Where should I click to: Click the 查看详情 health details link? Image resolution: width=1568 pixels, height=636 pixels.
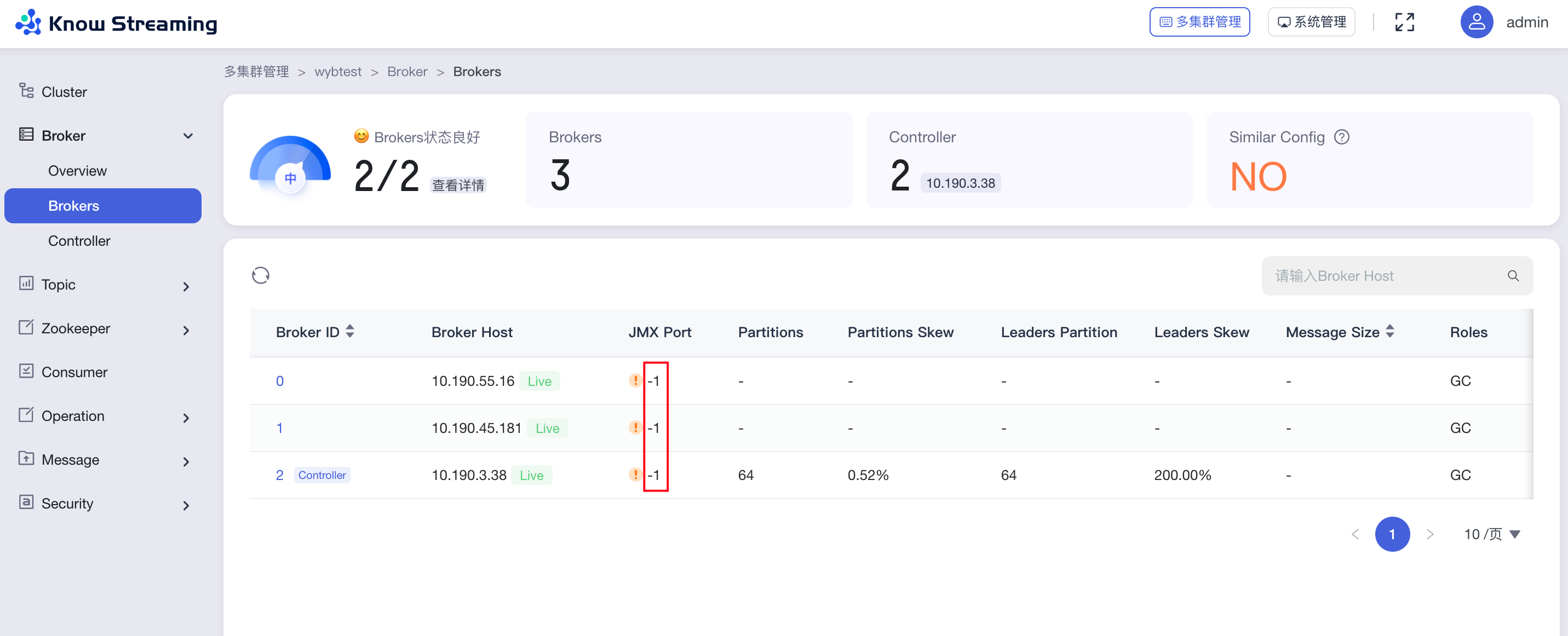click(458, 185)
